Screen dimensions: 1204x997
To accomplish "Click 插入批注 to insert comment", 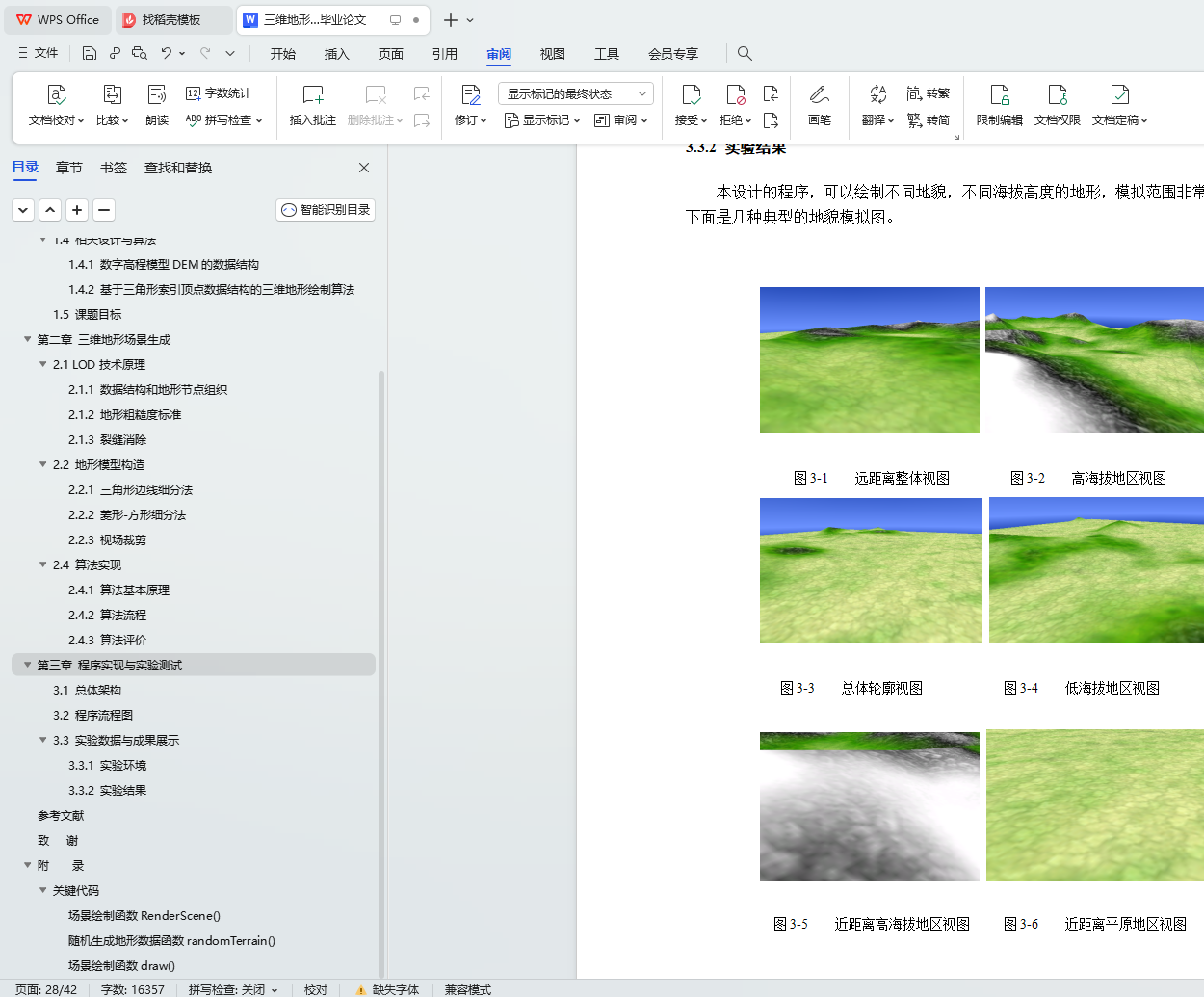I will [313, 105].
